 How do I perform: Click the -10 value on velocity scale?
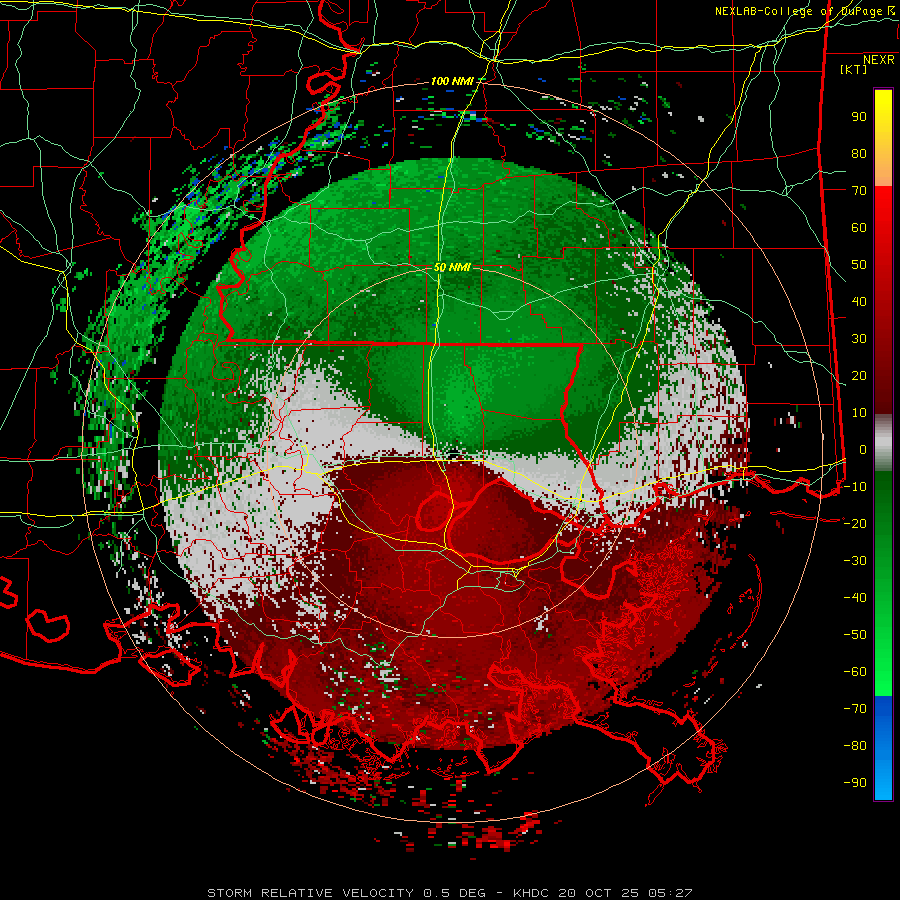(x=855, y=487)
